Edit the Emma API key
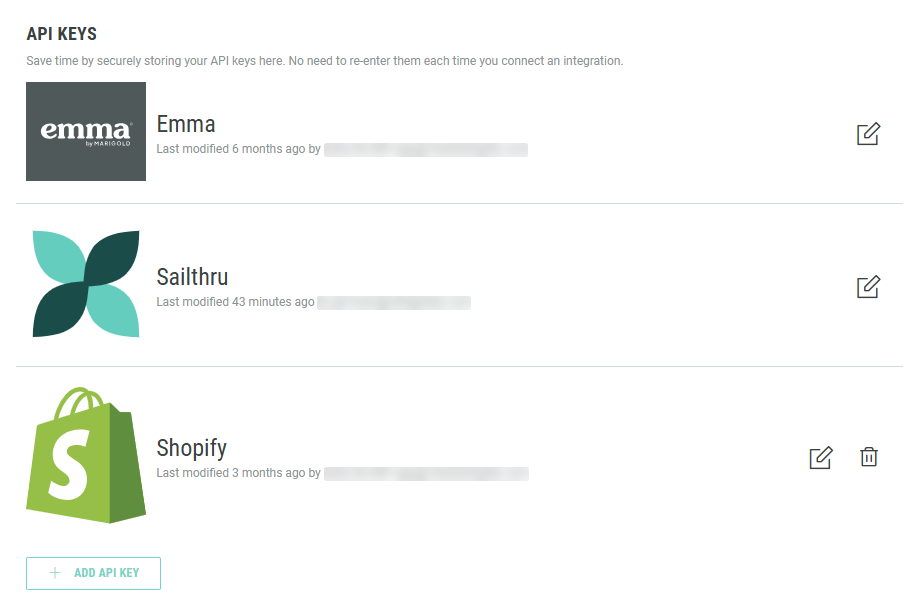This screenshot has width=919, height=612. [868, 134]
